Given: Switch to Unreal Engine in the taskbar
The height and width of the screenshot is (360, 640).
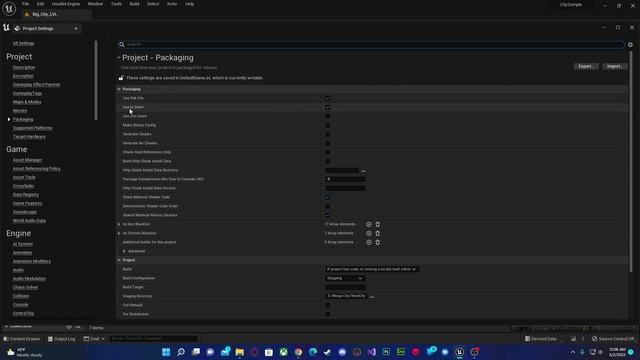Looking at the screenshot, I should (x=460, y=352).
